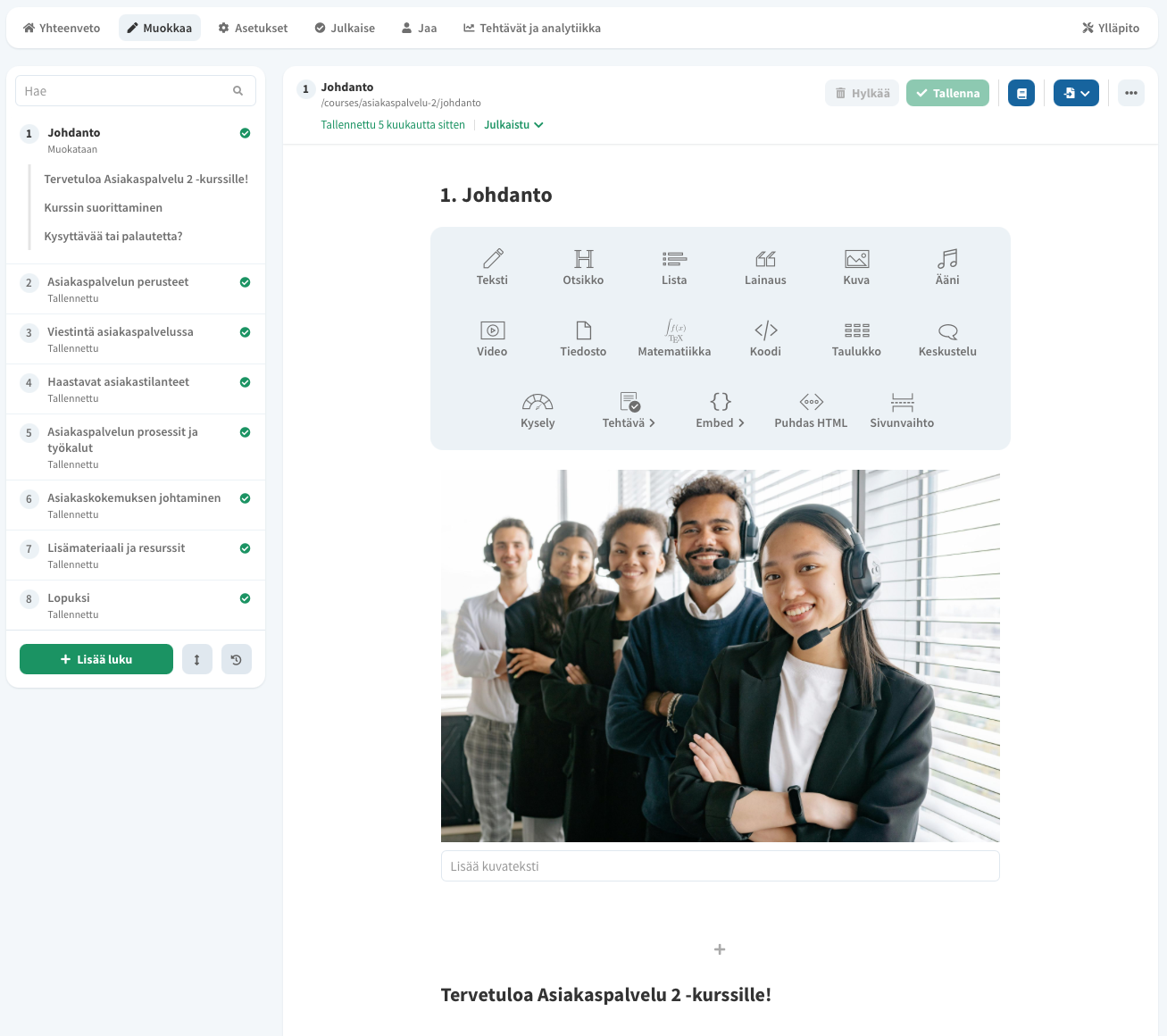Add a Video block to the chapter
The image size is (1167, 1036).
tap(492, 338)
